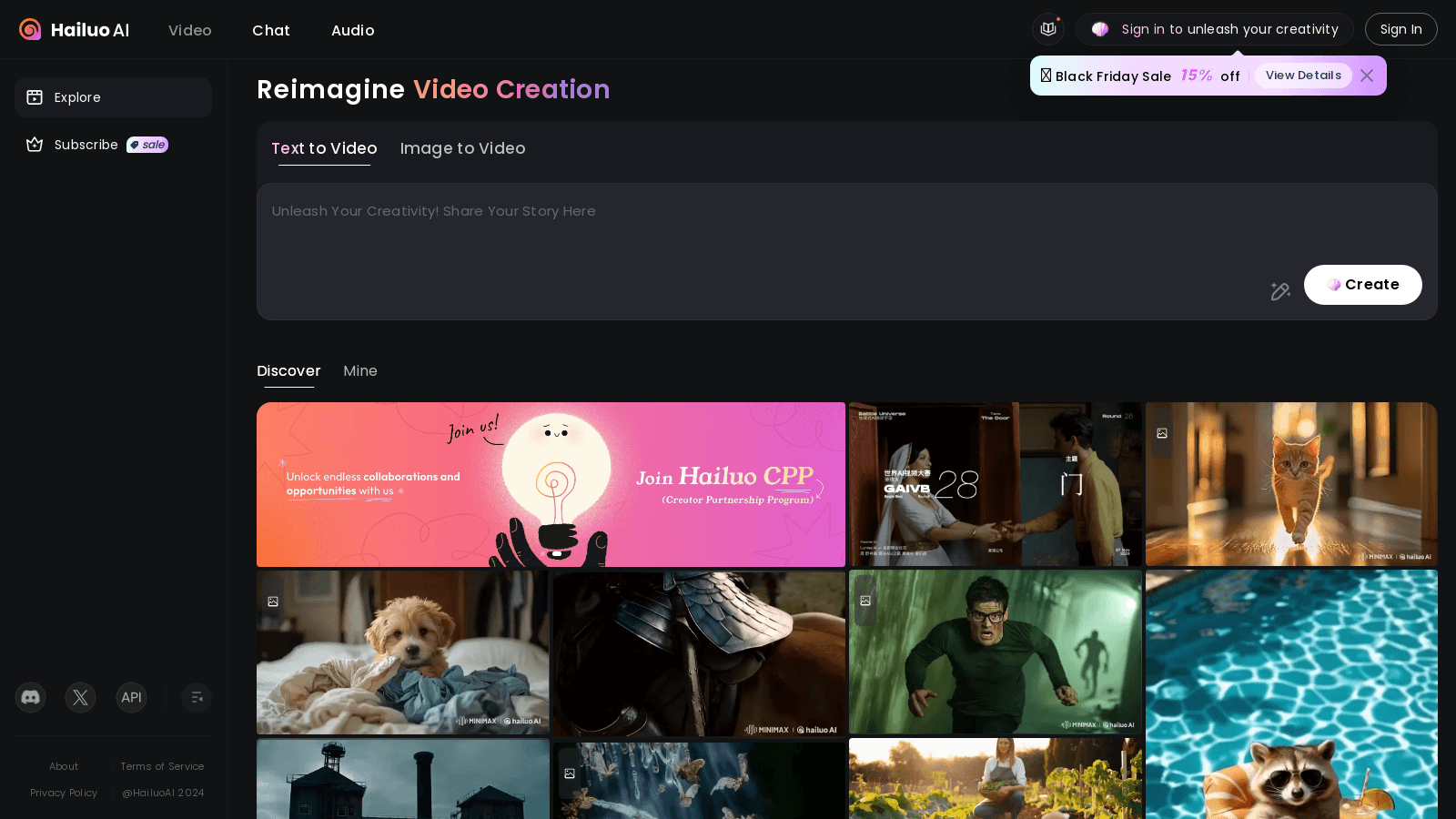Open the puppy on bed video thumbnail
This screenshot has height=819, width=1456.
tap(402, 652)
